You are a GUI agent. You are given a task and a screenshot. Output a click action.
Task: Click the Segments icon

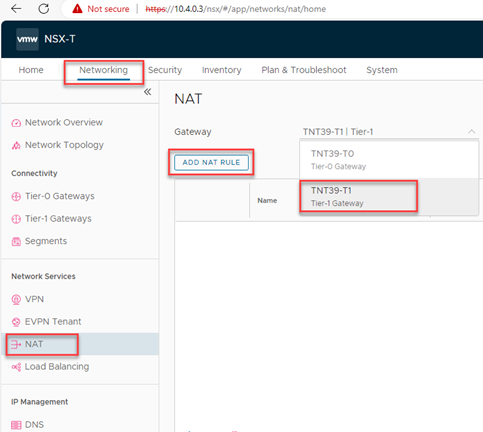point(16,241)
